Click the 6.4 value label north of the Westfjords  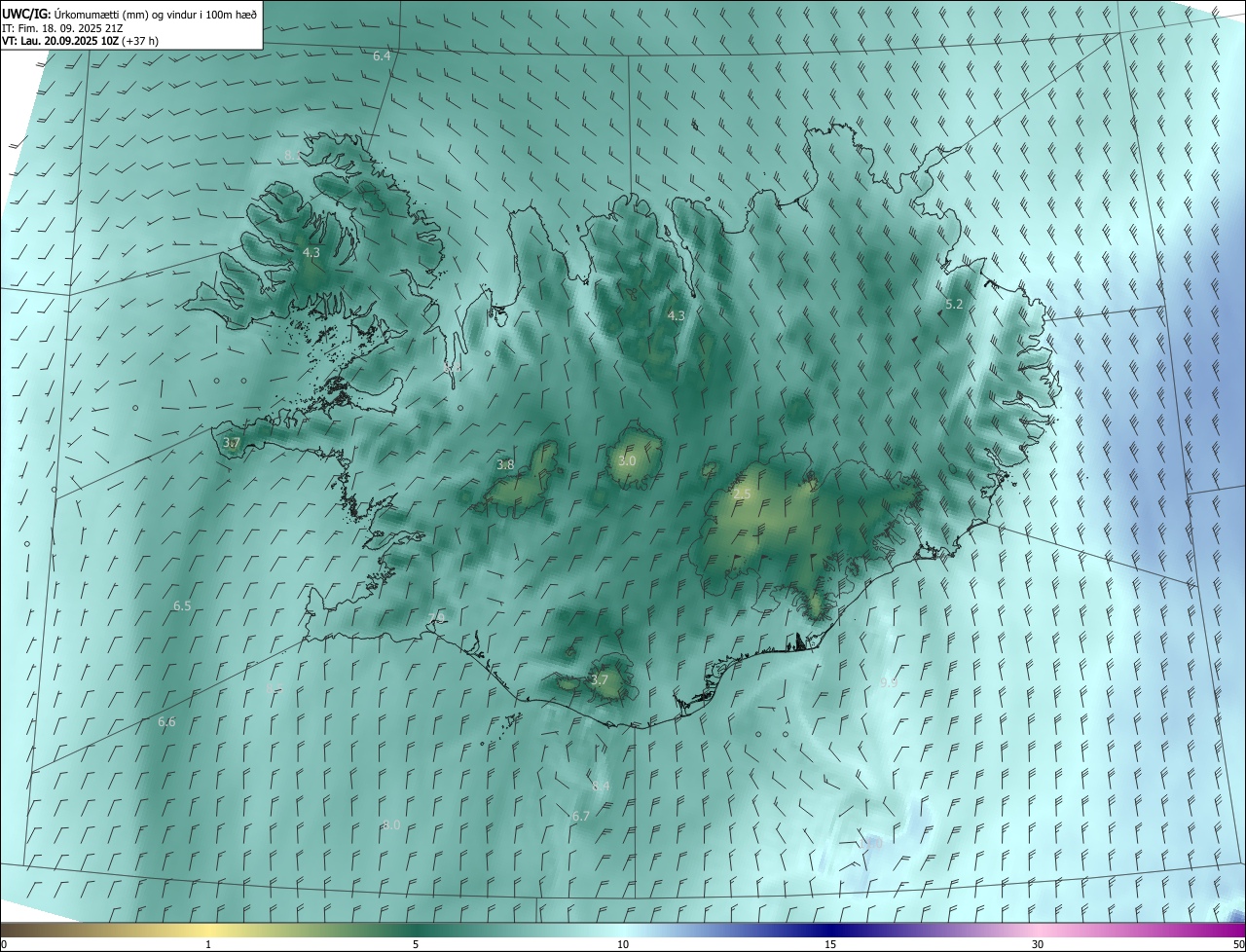pyautogui.click(x=382, y=56)
